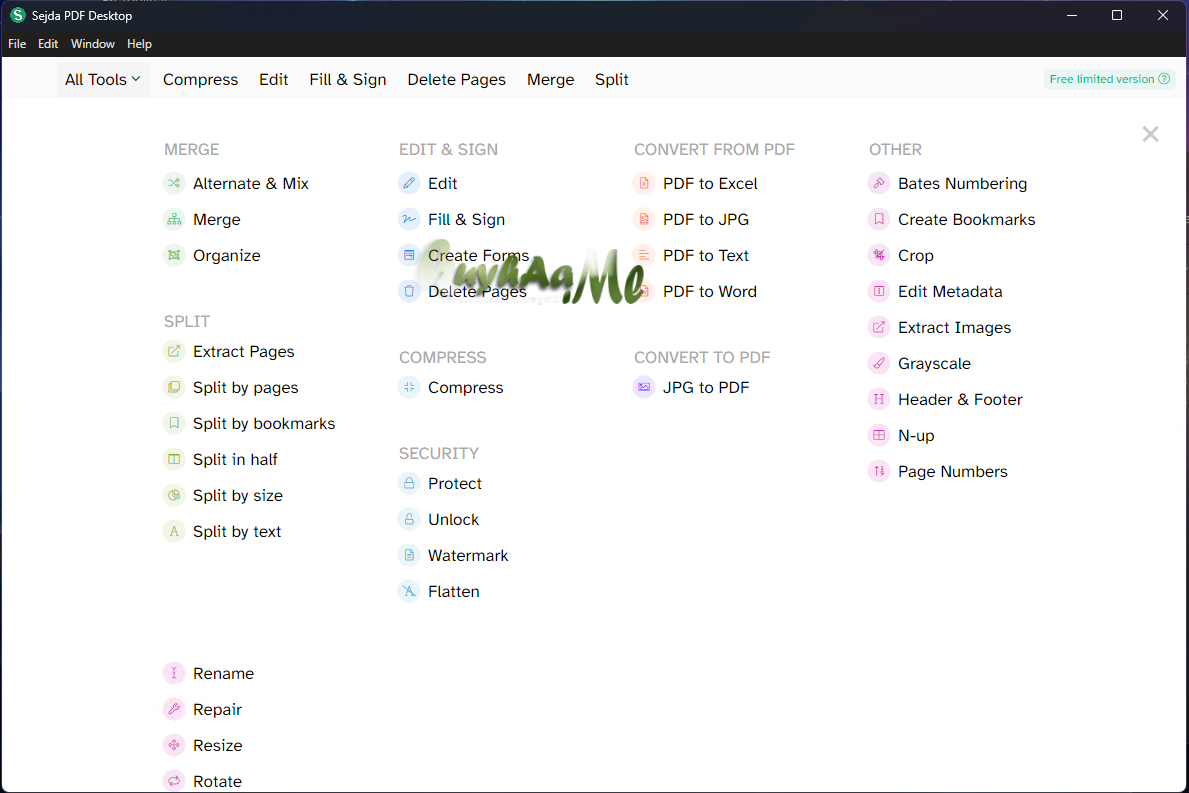The width and height of the screenshot is (1189, 793).
Task: Open the Edit menu in menu bar
Action: (48, 44)
